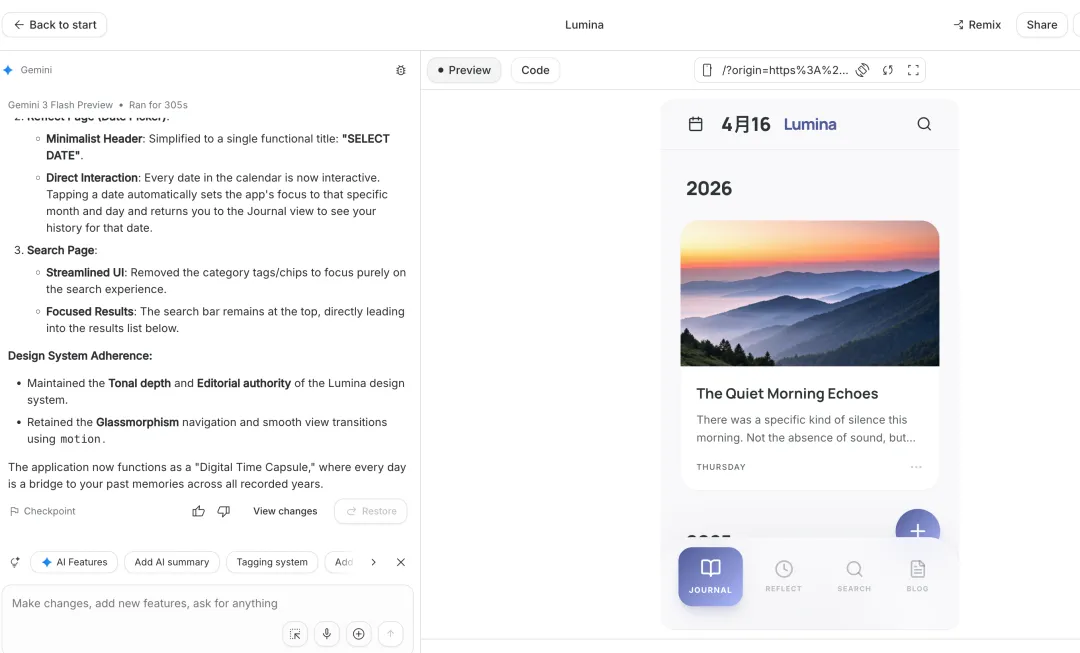Click the Back to start button

(x=54, y=25)
